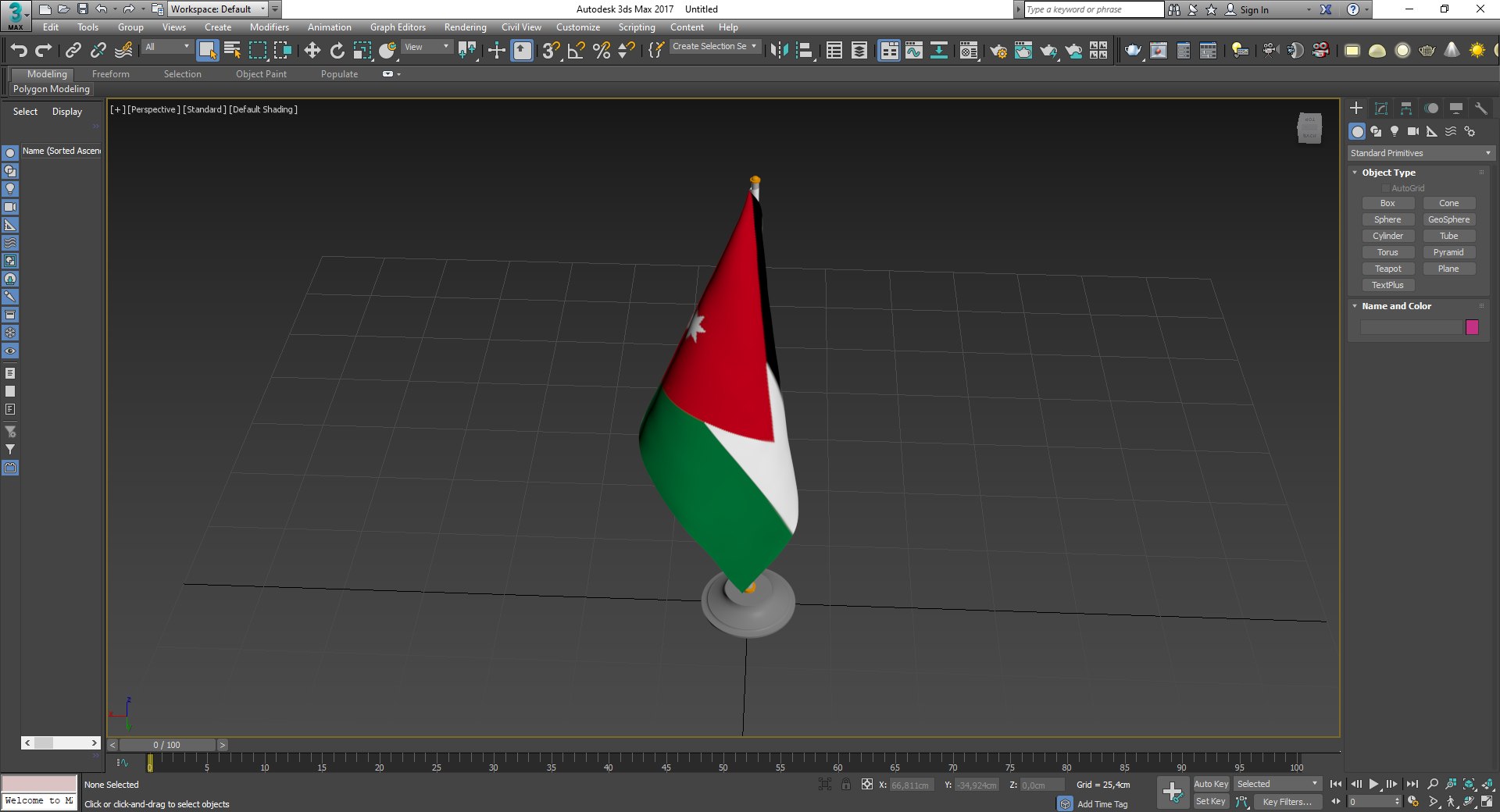Image resolution: width=1500 pixels, height=812 pixels.
Task: Activate the Select Object tool
Action: point(207,51)
